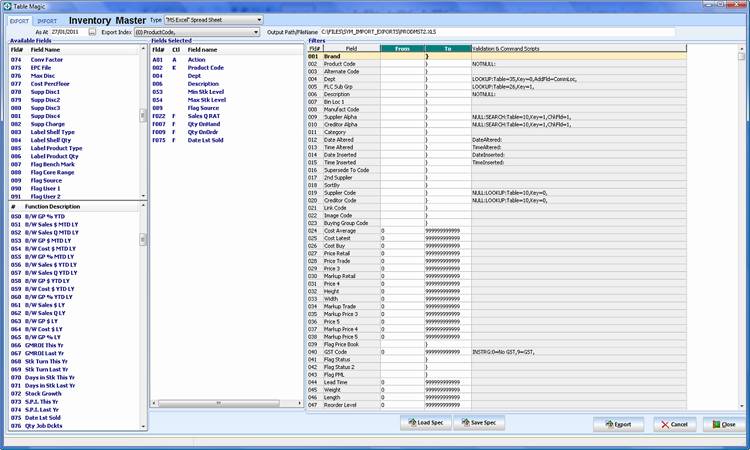Click Dept filter row in Filters grid

pyautogui.click(x=496, y=79)
